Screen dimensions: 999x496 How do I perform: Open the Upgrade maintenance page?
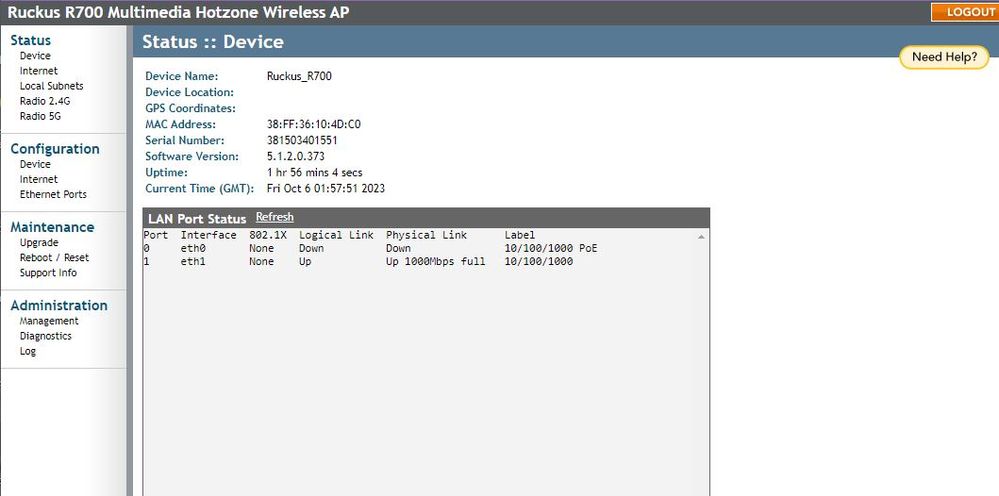pos(39,242)
